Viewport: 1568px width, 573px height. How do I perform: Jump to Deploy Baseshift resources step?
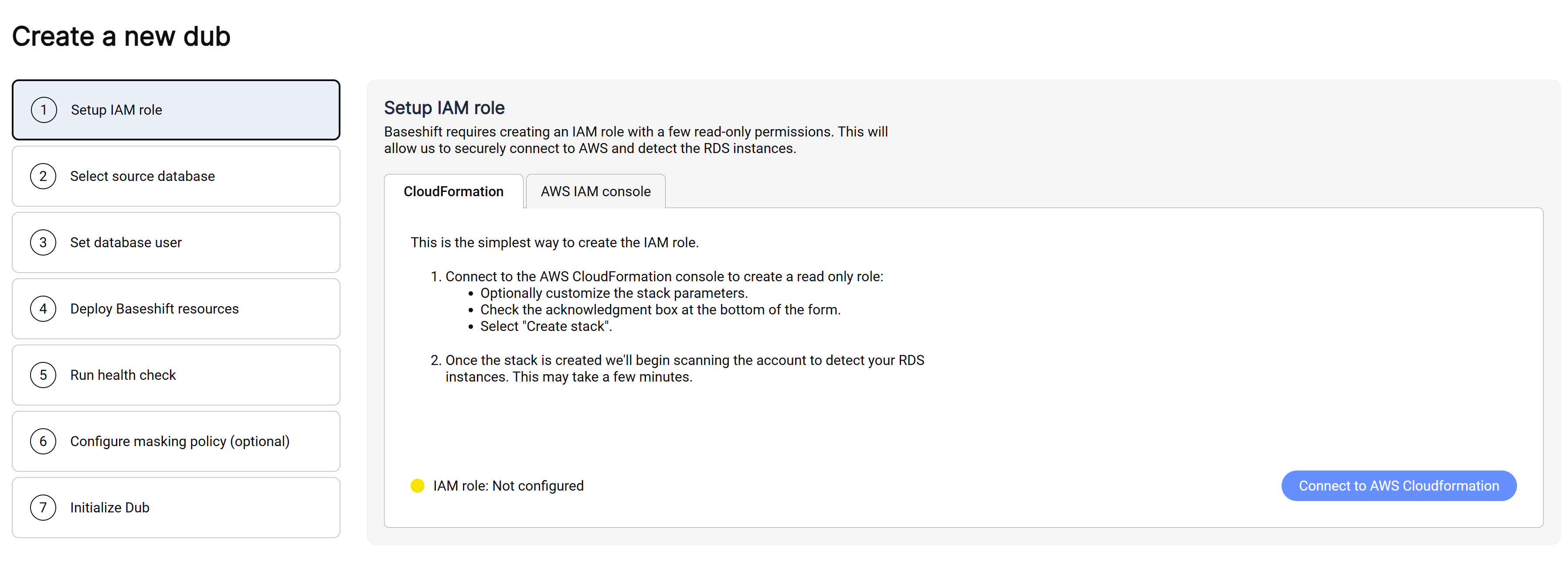click(176, 309)
